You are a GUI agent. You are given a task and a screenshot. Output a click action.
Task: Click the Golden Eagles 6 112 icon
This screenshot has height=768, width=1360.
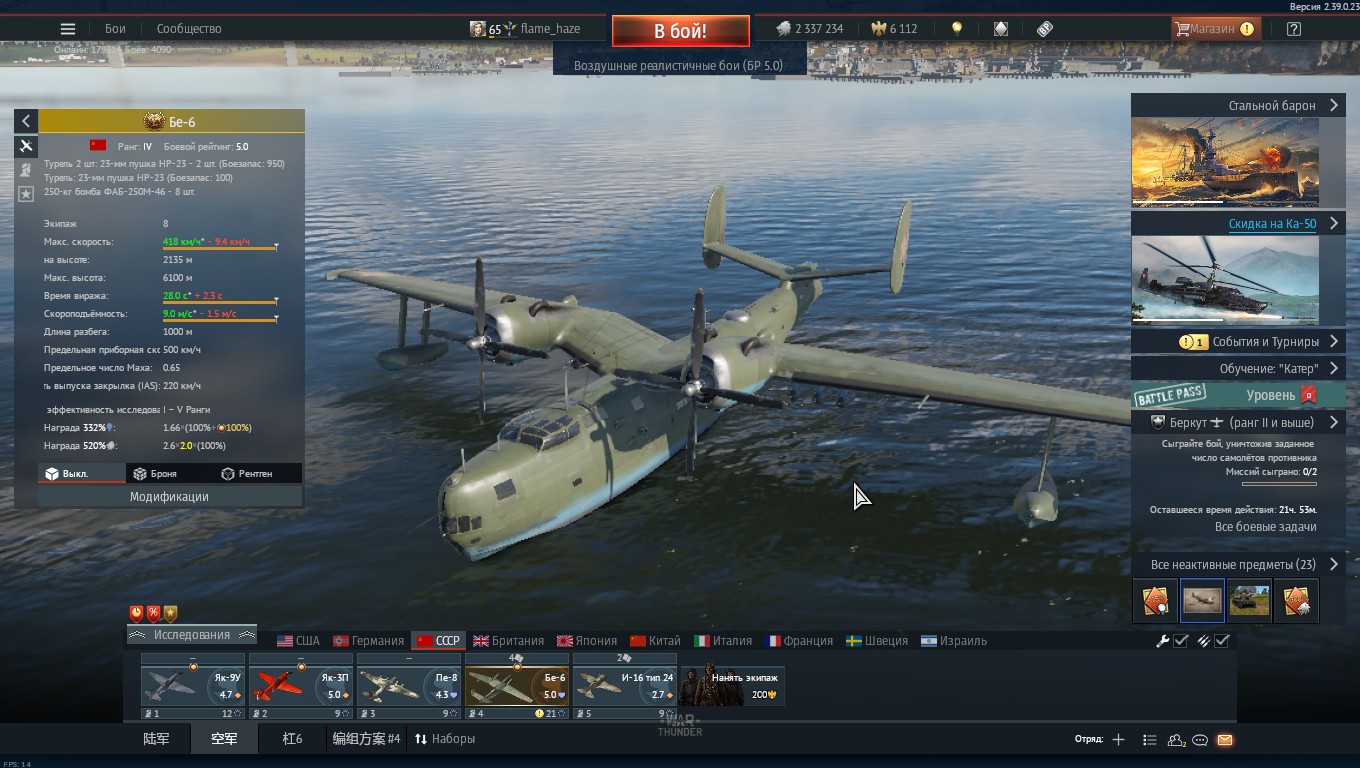pos(879,29)
